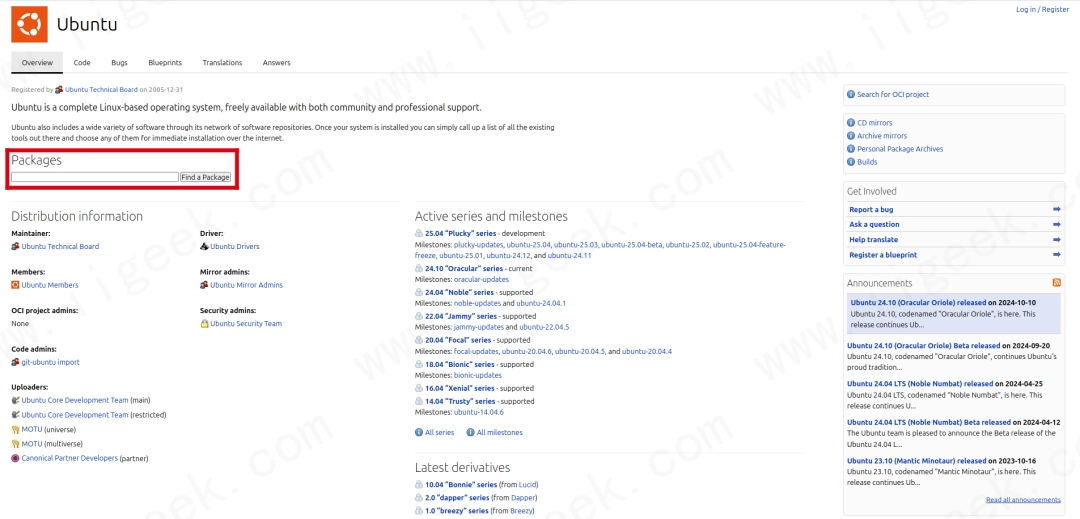The height and width of the screenshot is (519, 1080).
Task: Go to the Translations tab
Action: click(222, 63)
